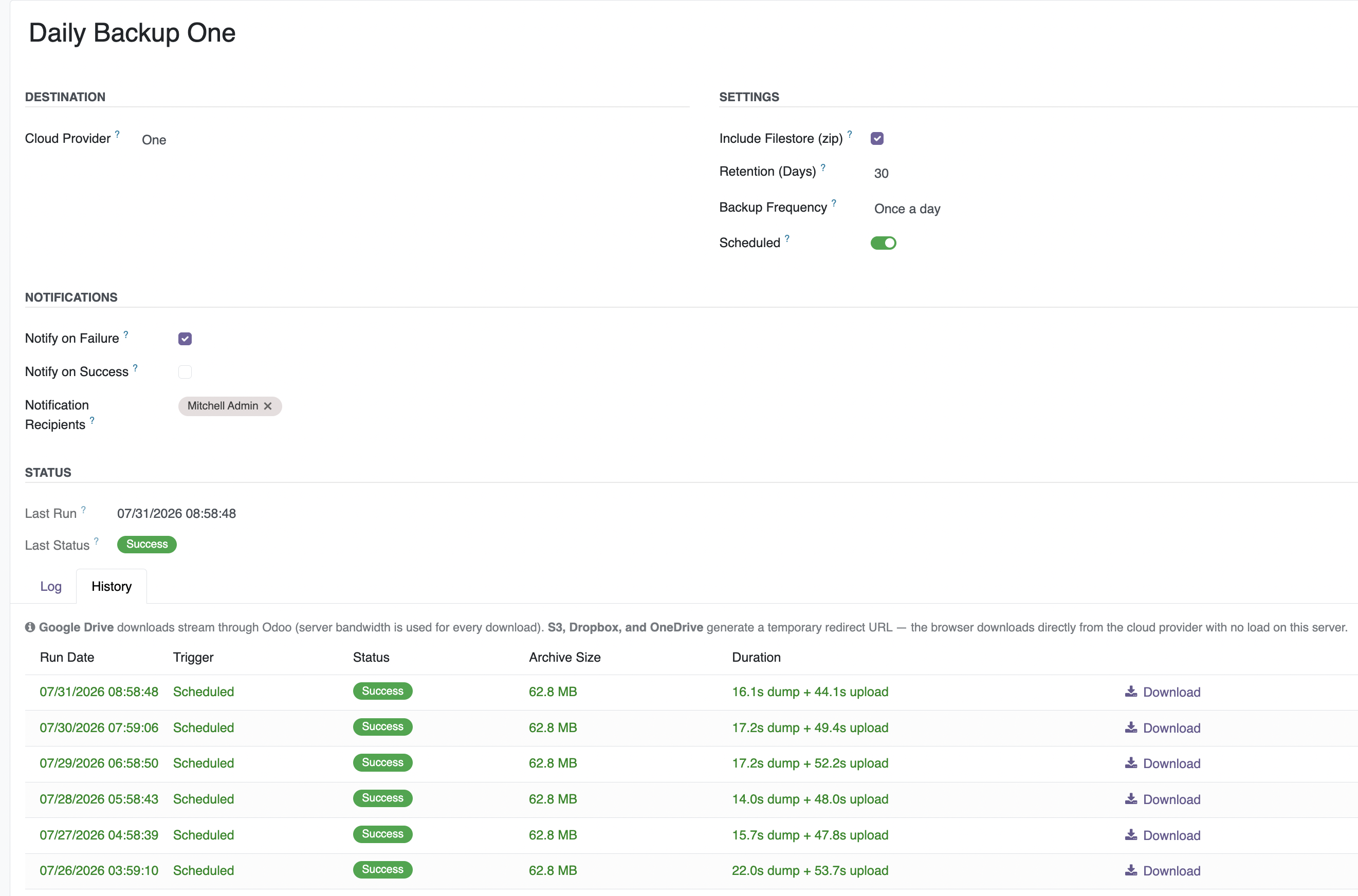Enable the Notify on Success checkbox
Screen dimensions: 1358x896
pyautogui.click(x=185, y=371)
